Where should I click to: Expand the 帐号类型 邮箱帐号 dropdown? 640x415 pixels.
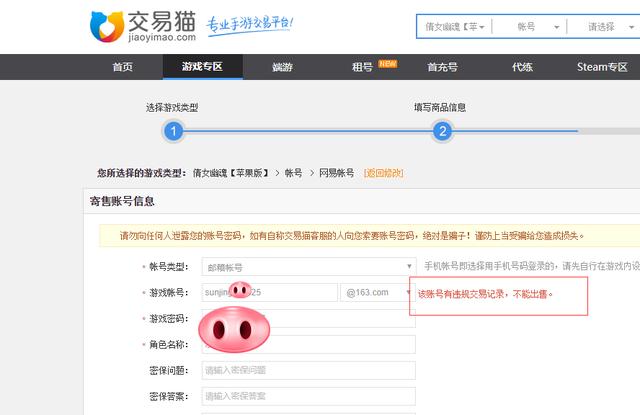click(x=309, y=267)
